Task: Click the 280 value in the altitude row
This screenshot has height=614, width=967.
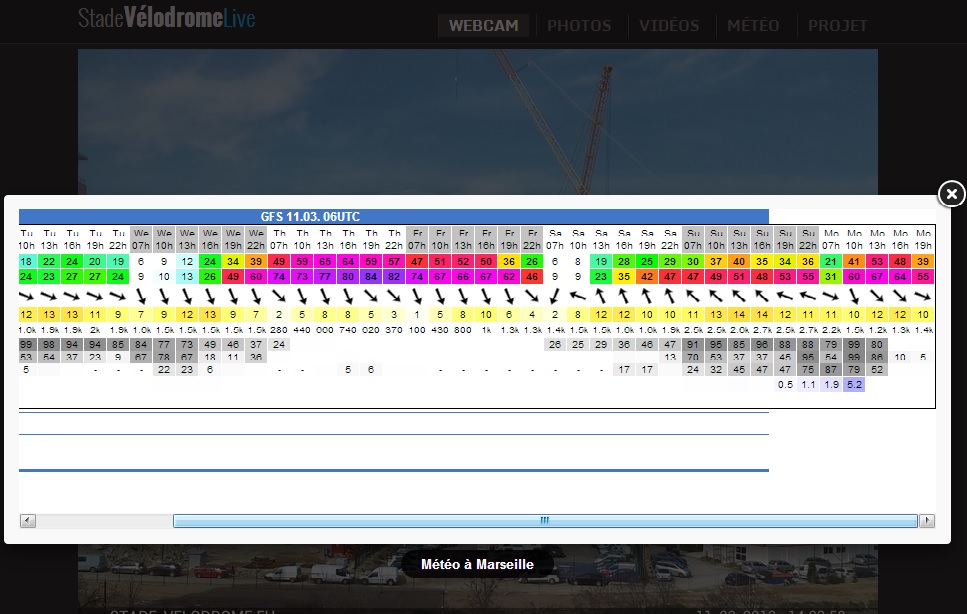Action: (x=279, y=330)
